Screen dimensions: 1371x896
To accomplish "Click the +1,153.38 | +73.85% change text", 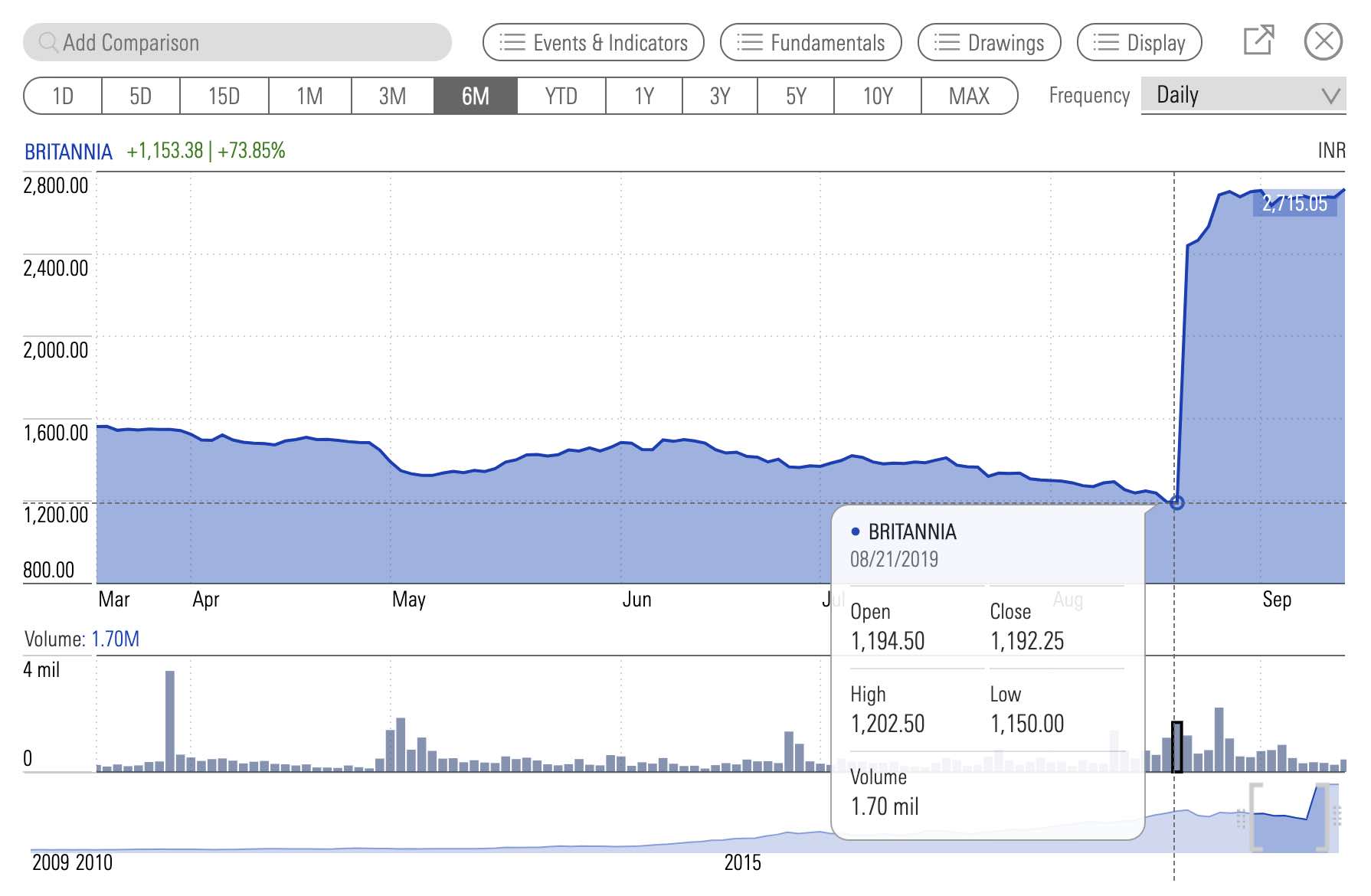I will tap(206, 151).
